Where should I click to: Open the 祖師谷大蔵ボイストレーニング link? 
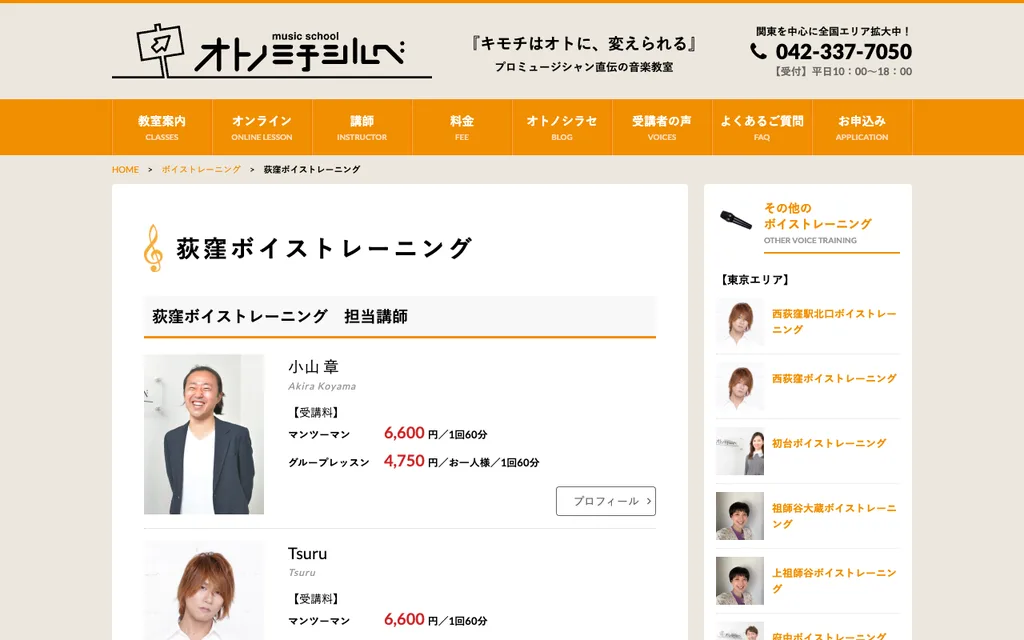pyautogui.click(x=834, y=516)
